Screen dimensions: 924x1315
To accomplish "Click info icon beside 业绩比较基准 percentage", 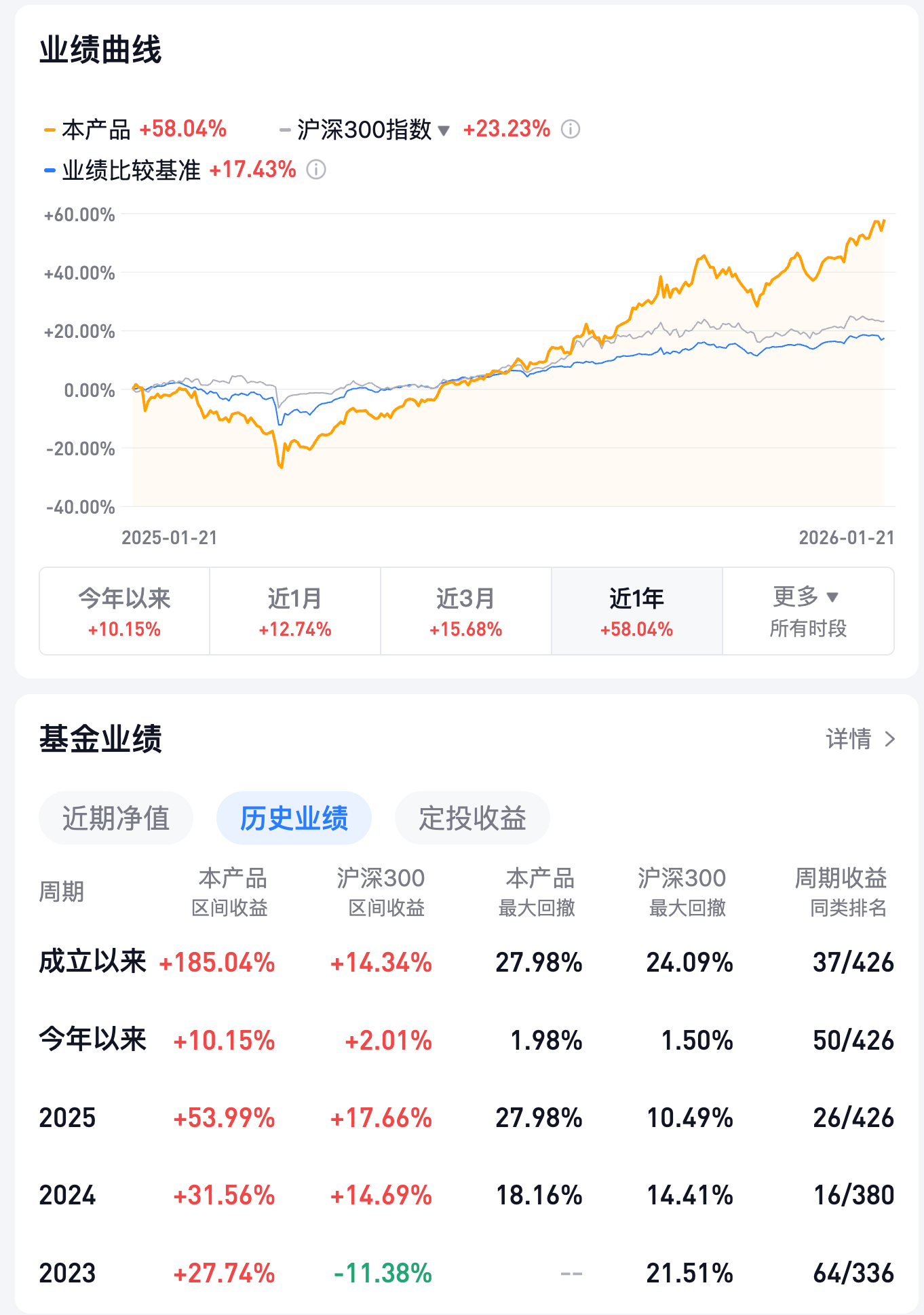I will click(316, 170).
